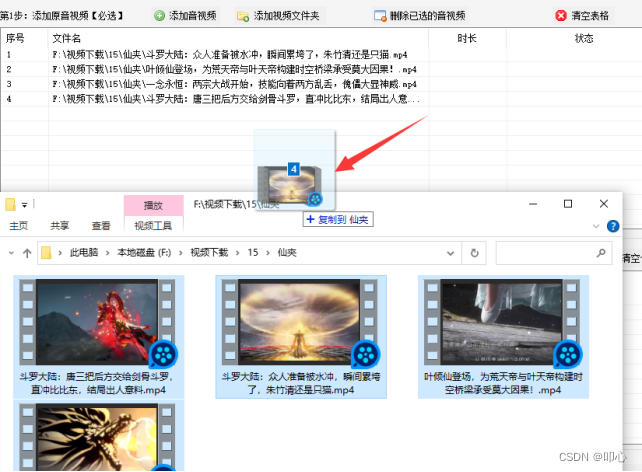Image resolution: width=642 pixels, height=472 pixels.
Task: Open the quick access toolbar dropdown arrow
Action: point(25,205)
